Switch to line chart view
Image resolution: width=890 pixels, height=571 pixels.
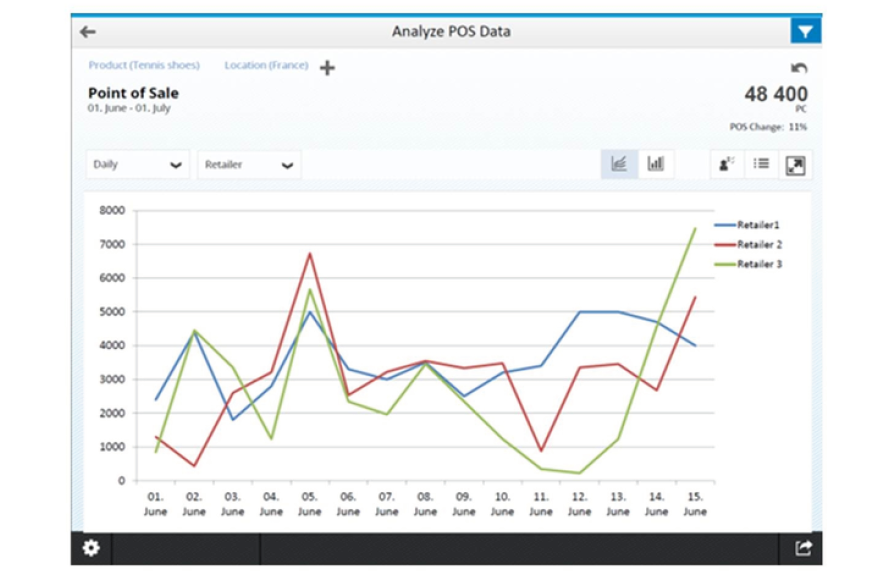[x=619, y=165]
